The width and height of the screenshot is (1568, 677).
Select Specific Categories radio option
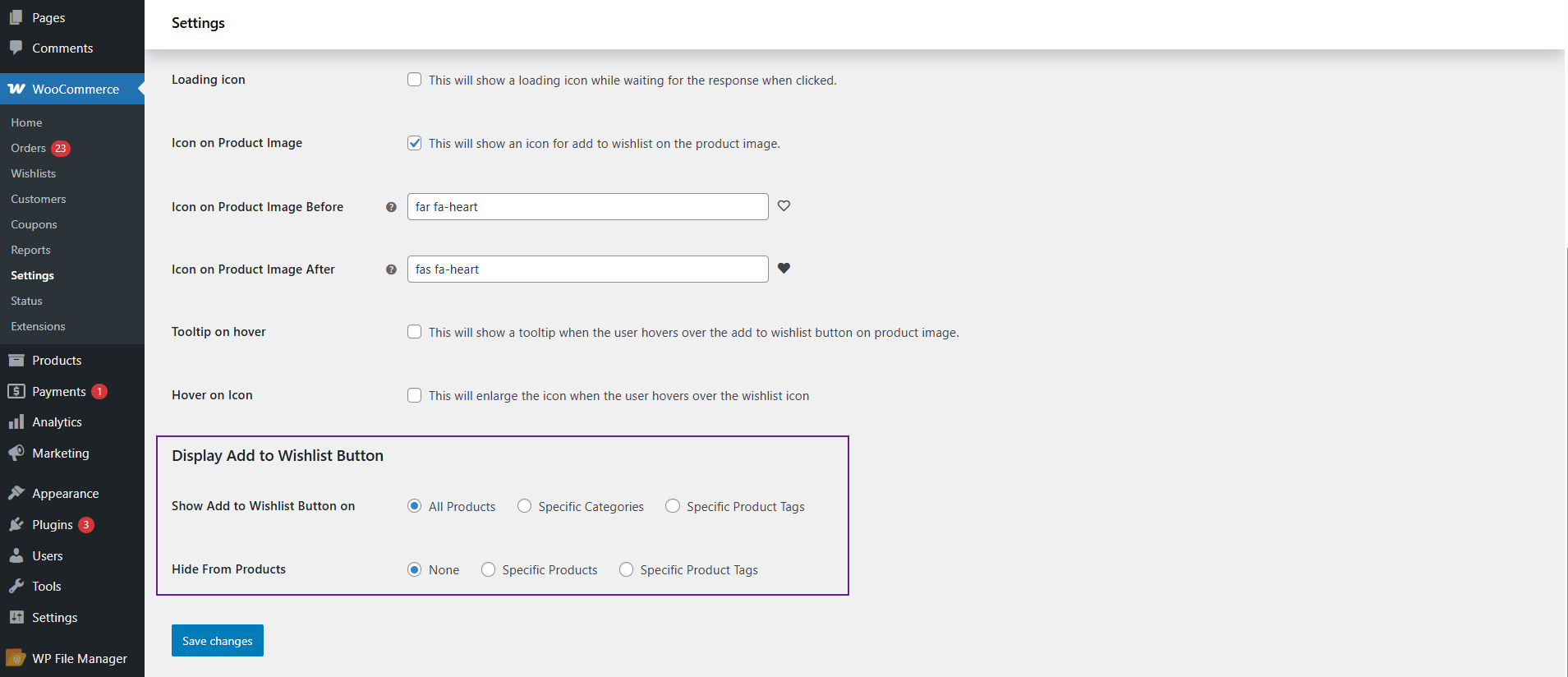point(524,506)
